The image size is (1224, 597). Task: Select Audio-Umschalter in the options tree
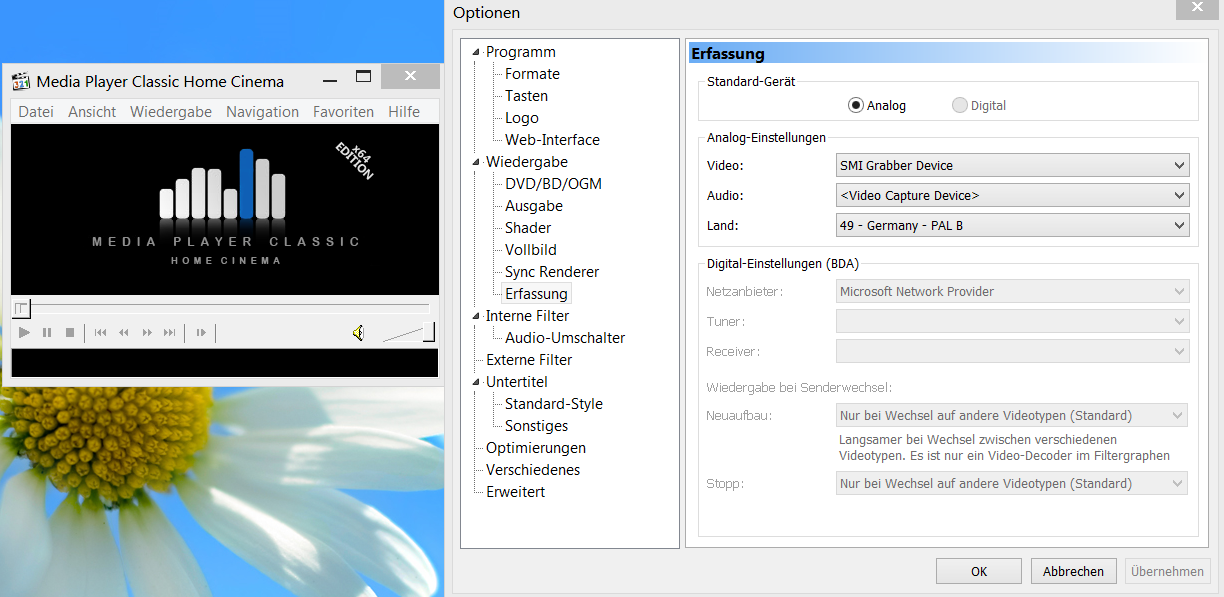point(565,338)
